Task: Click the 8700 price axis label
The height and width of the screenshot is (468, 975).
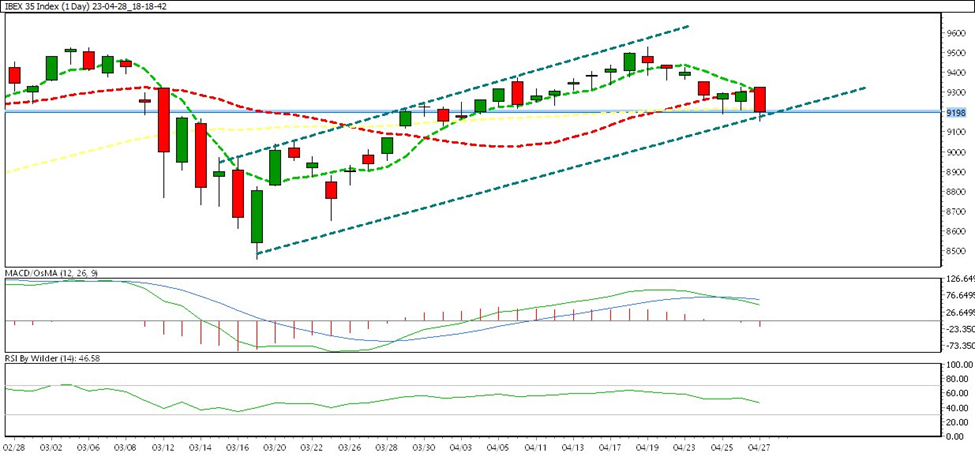Action: (958, 211)
